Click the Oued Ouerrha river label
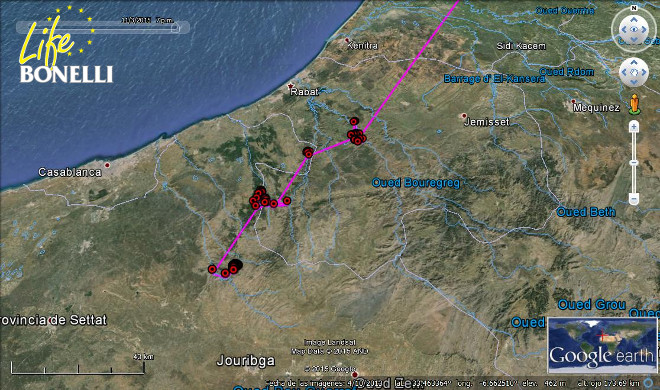660x390 pixels. [565, 11]
